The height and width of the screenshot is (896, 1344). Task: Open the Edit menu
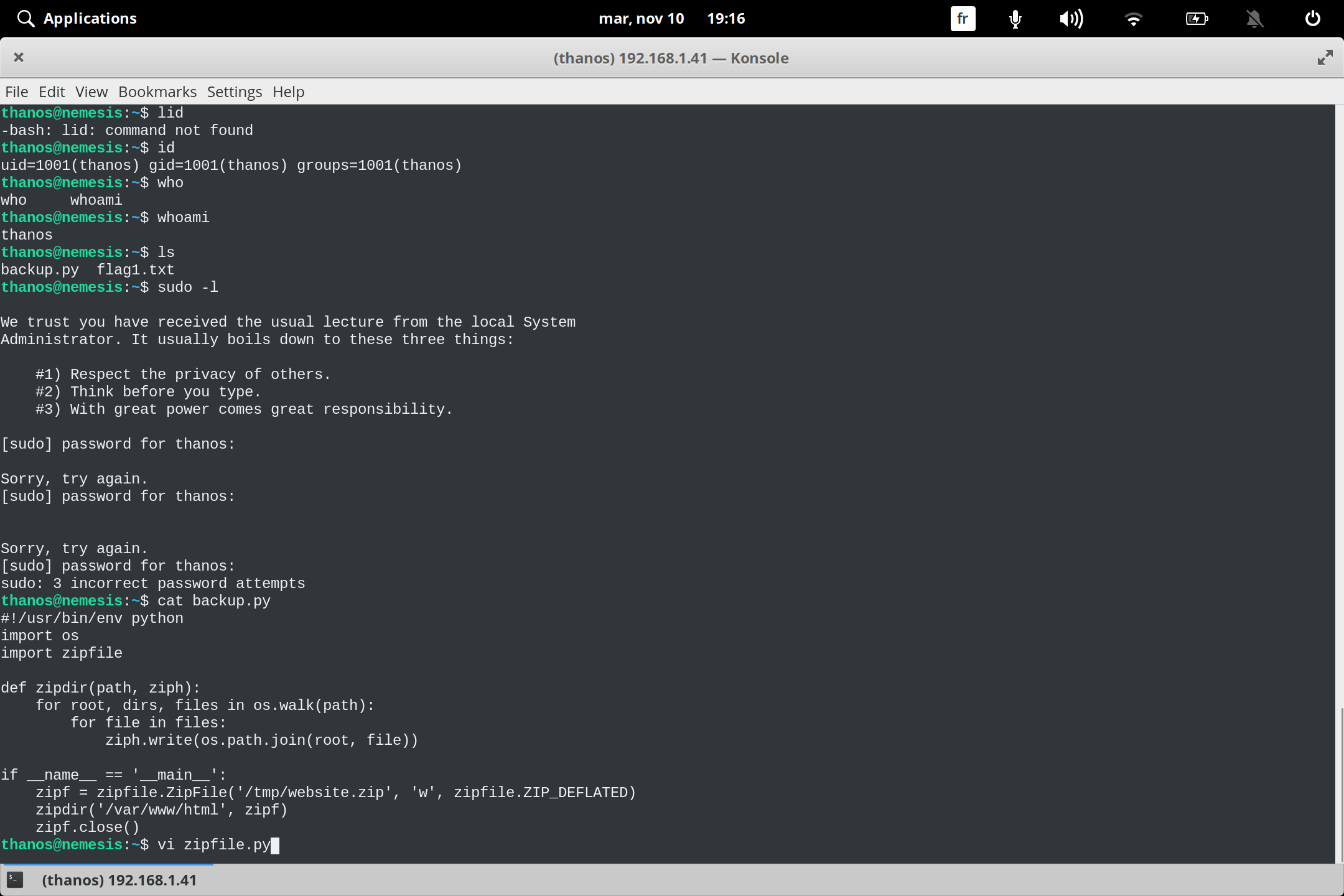pos(52,91)
